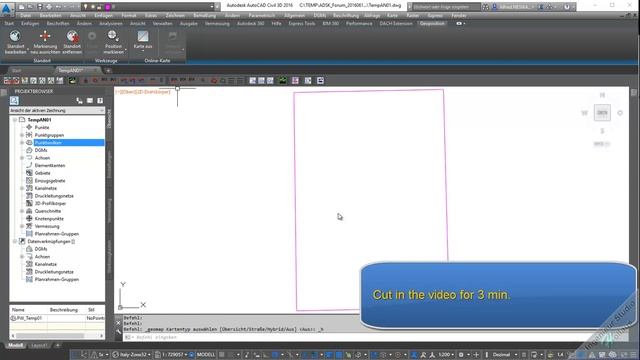Image resolution: width=640 pixels, height=360 pixels.
Task: Open the Bearbeiten menu
Action: 50,16
